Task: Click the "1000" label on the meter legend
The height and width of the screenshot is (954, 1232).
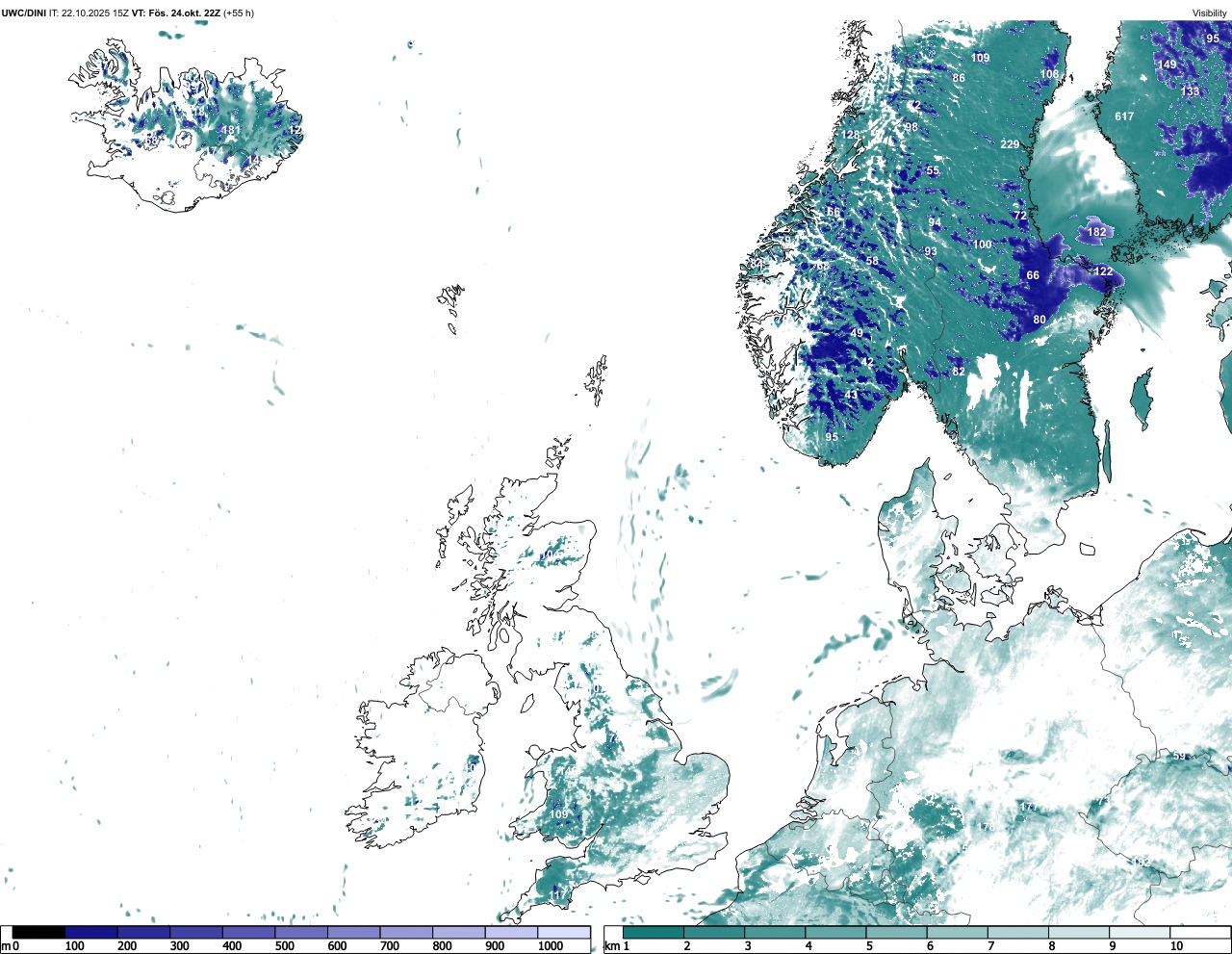Action: 551,946
